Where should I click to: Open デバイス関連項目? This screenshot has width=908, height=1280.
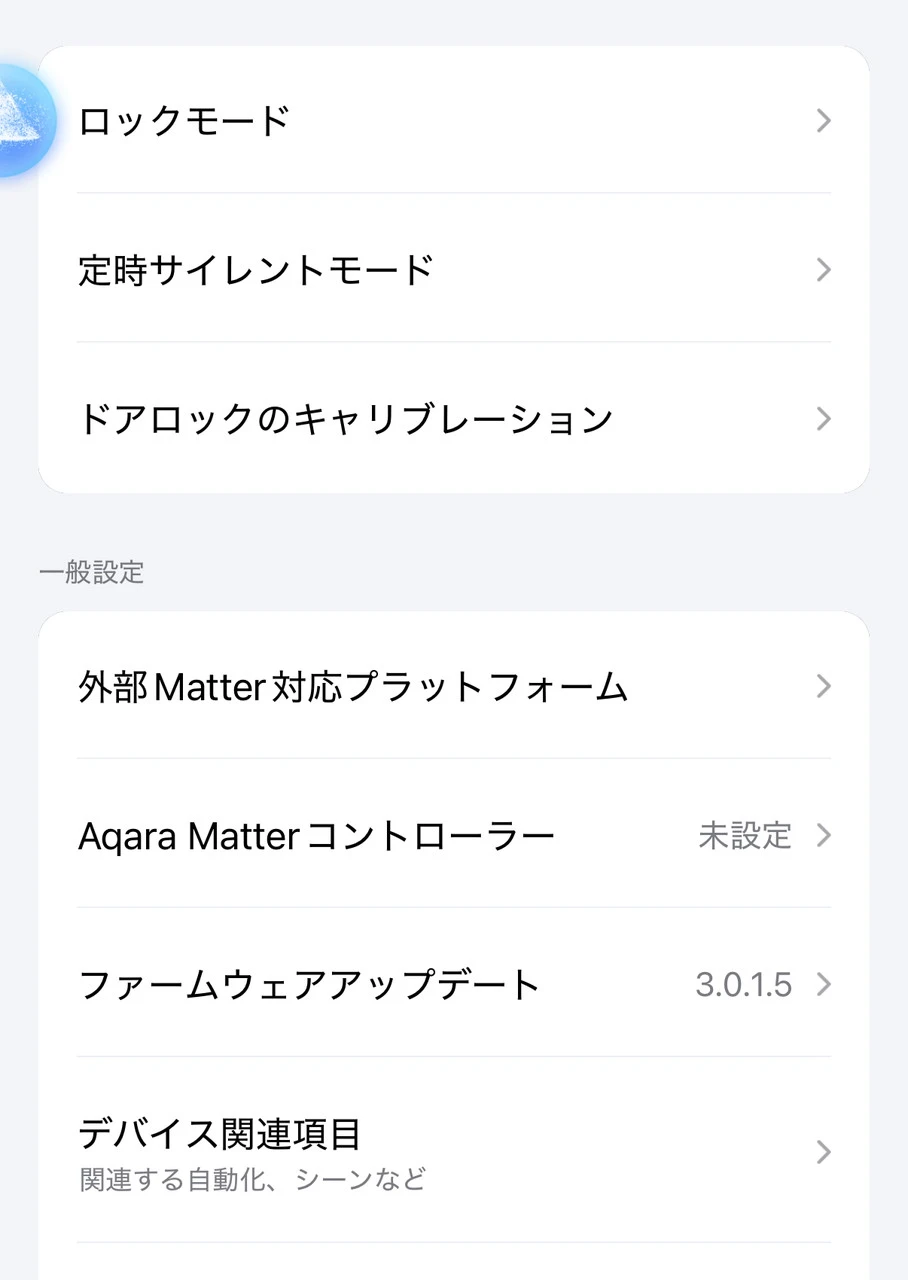(219, 1135)
